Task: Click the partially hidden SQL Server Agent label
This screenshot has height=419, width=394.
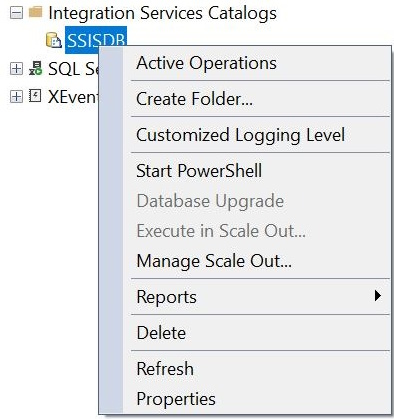Action: point(73,69)
